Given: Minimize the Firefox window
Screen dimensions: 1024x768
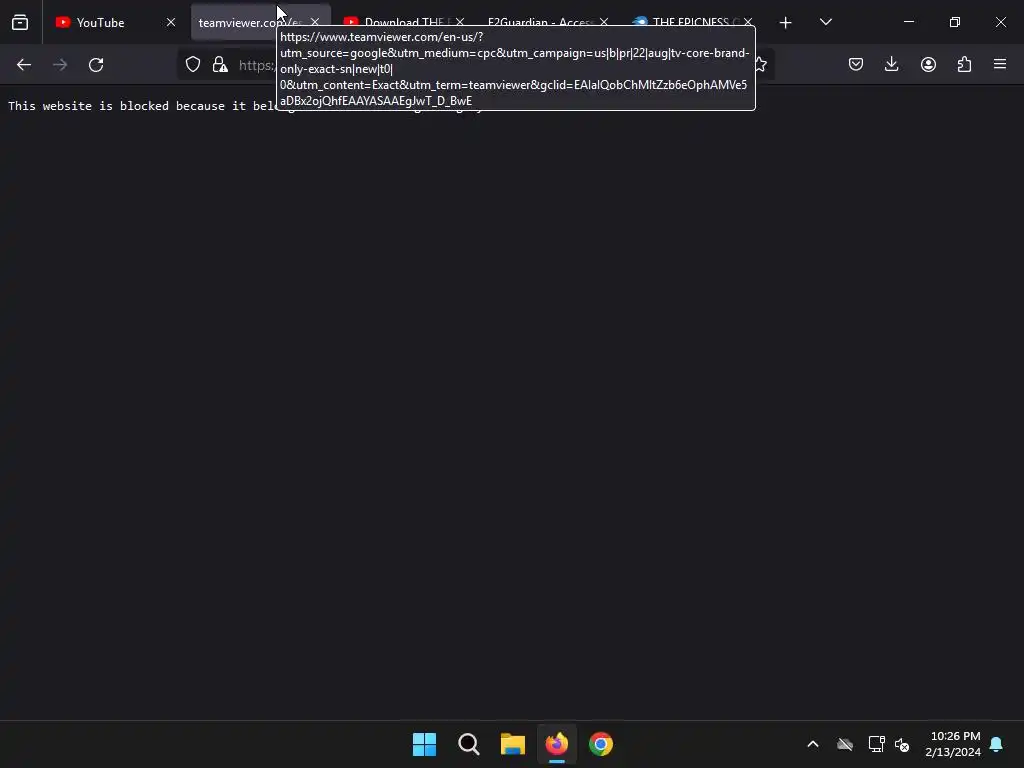Looking at the screenshot, I should [908, 22].
